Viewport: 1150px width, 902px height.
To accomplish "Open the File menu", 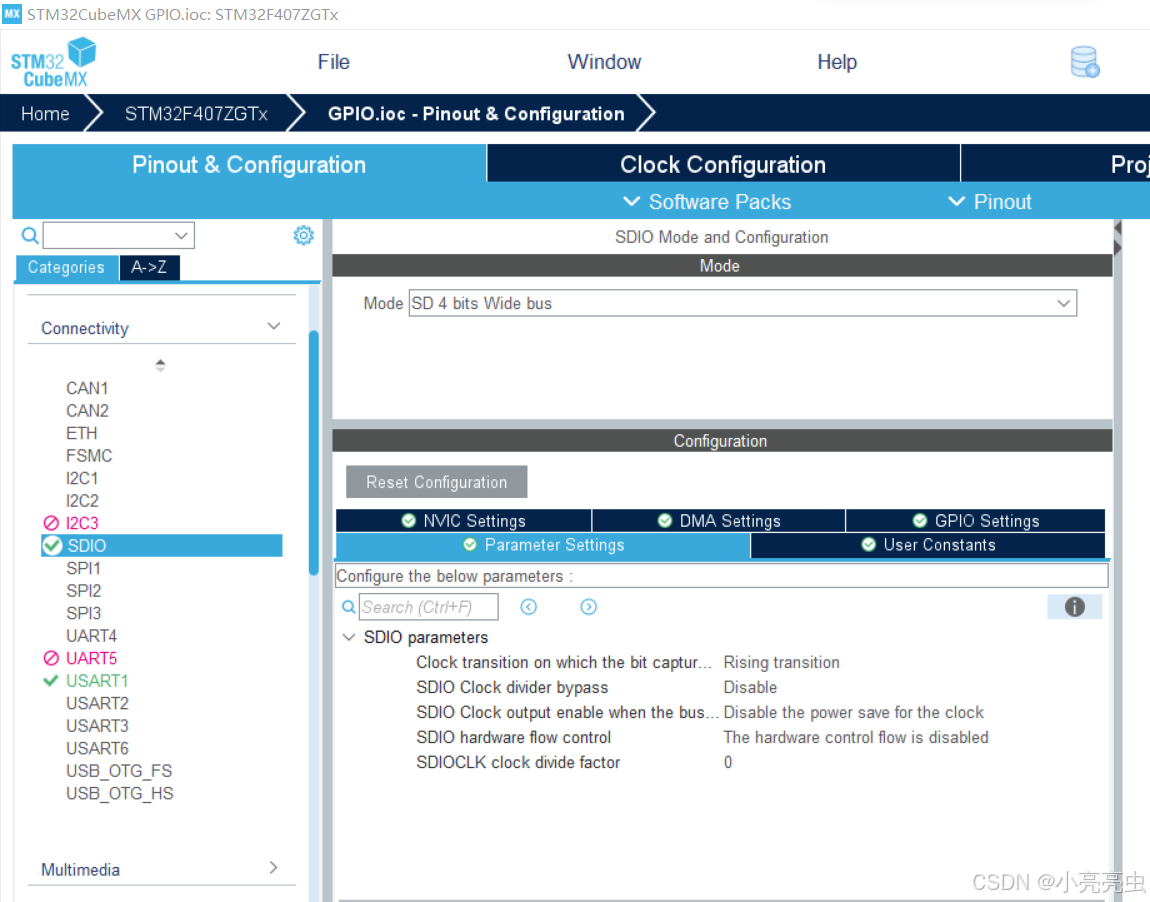I will tap(334, 62).
